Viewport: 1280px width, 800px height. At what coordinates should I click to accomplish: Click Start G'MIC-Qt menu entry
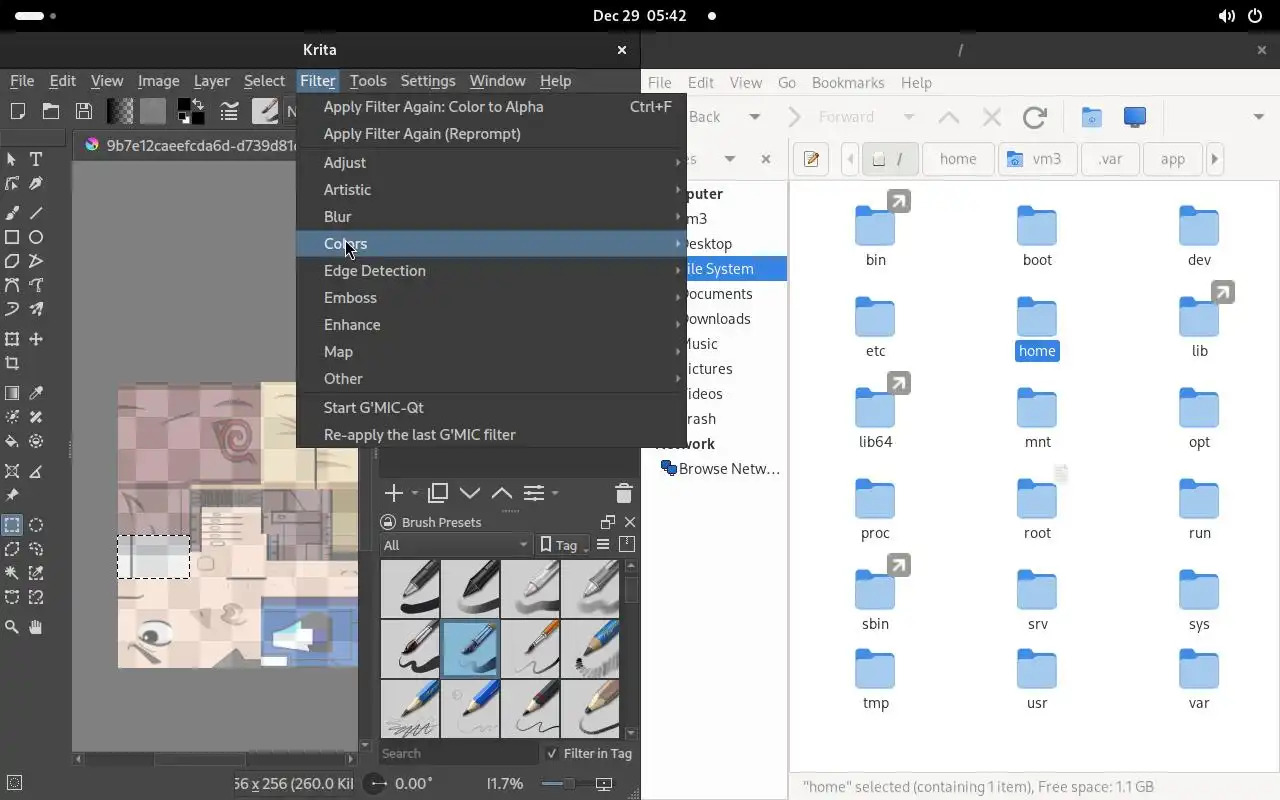pyautogui.click(x=491, y=407)
